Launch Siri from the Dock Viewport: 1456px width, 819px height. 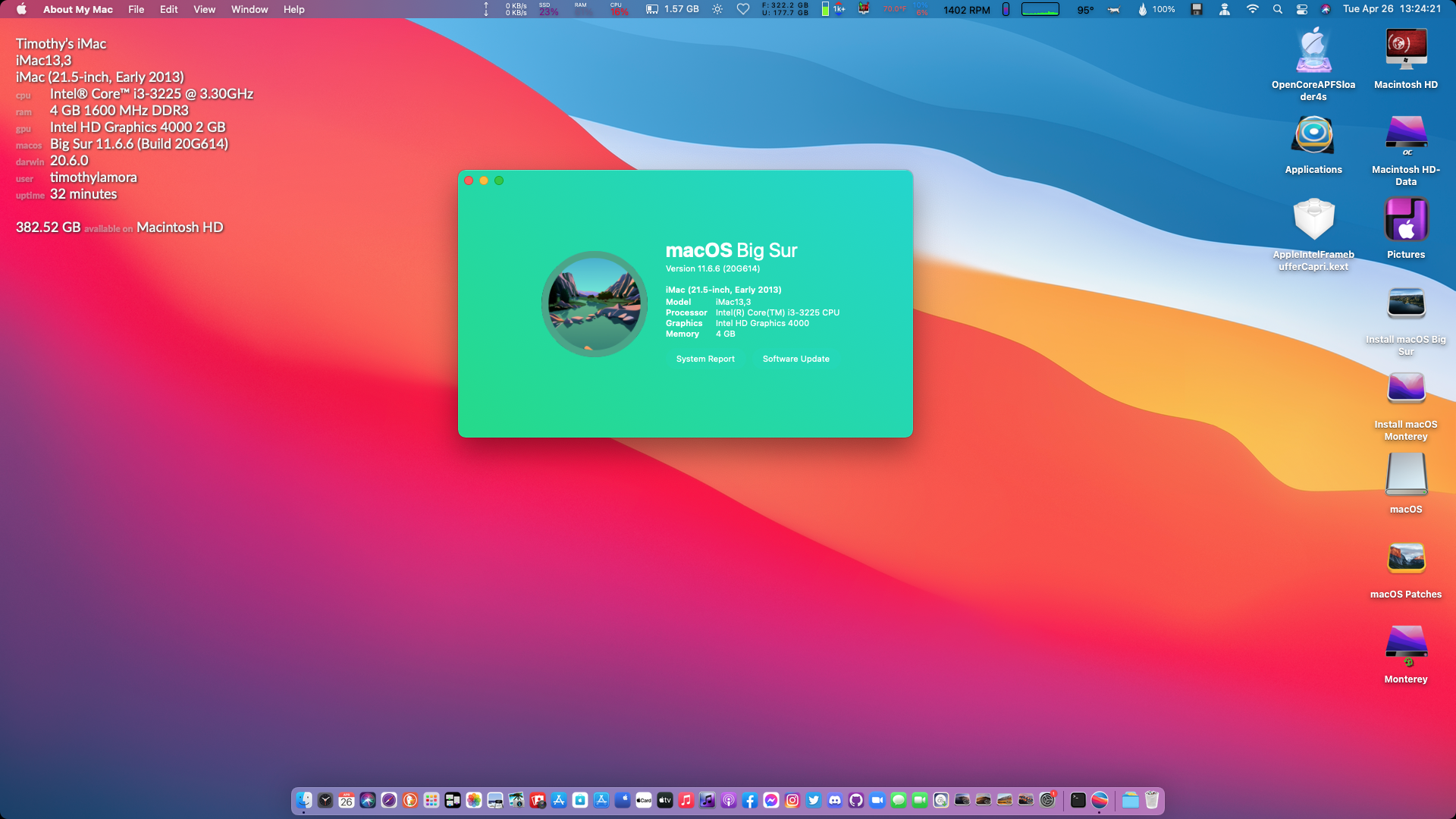pyautogui.click(x=368, y=800)
